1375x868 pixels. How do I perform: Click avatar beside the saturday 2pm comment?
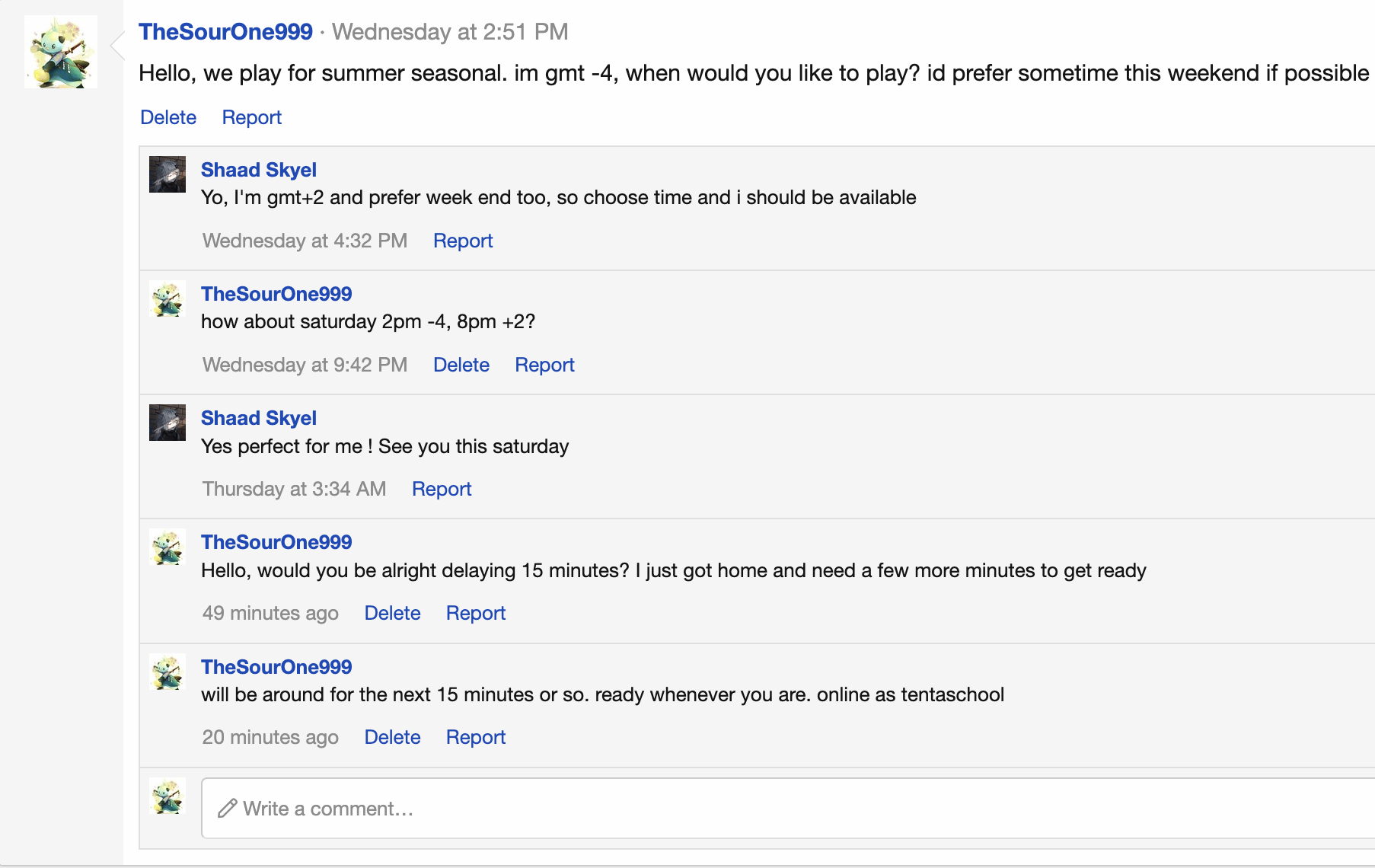click(x=167, y=298)
